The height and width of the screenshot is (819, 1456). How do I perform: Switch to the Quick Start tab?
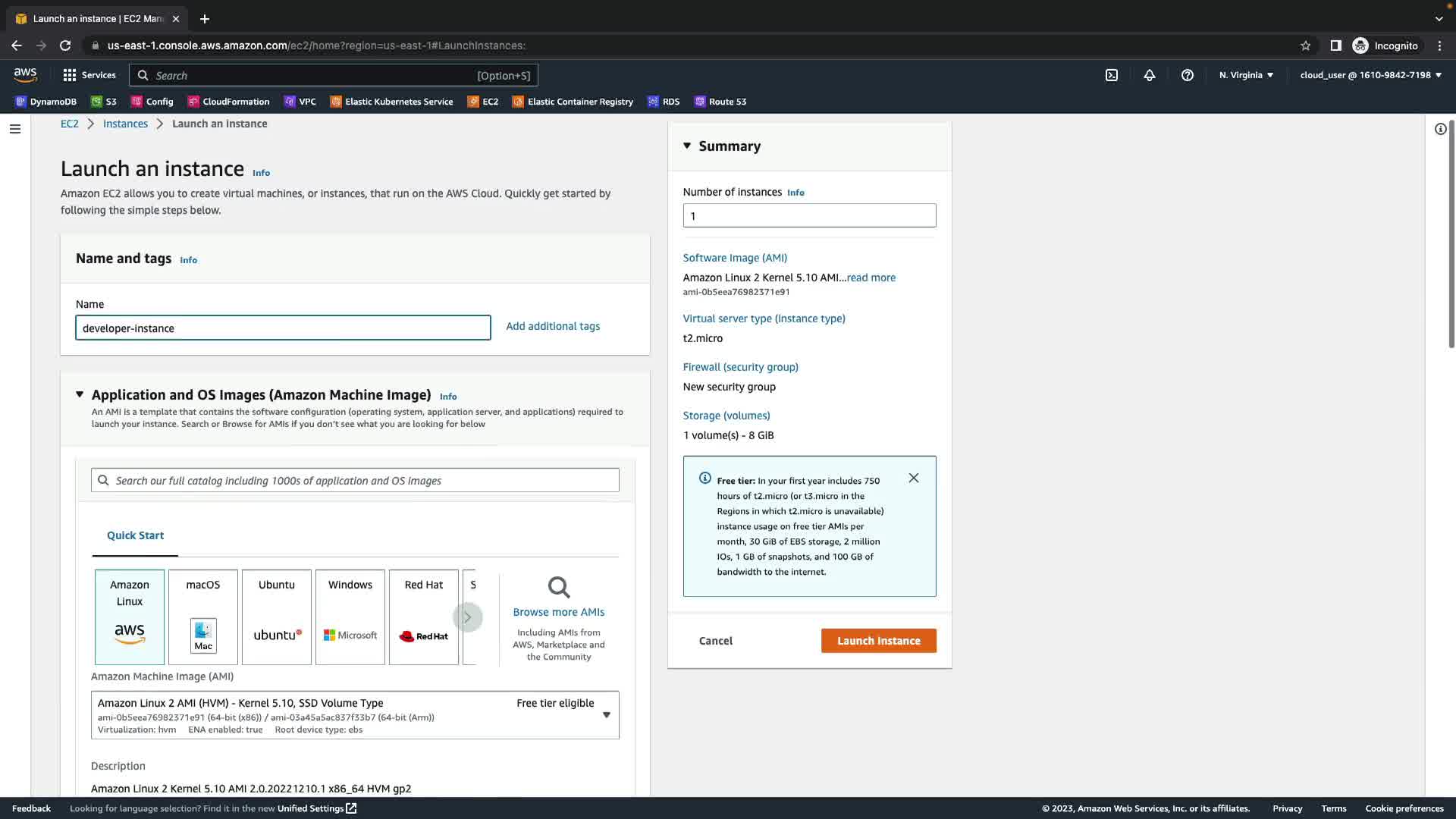pyautogui.click(x=135, y=535)
